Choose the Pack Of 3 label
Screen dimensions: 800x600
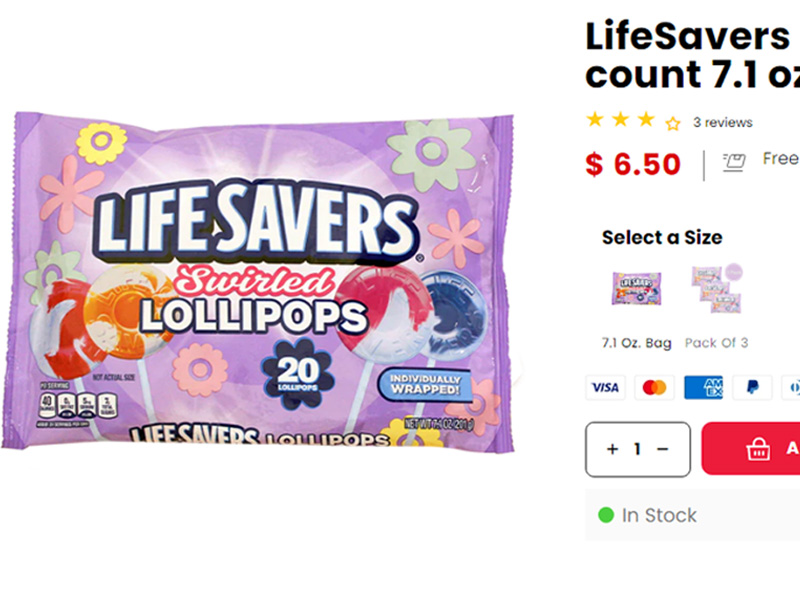tap(716, 343)
